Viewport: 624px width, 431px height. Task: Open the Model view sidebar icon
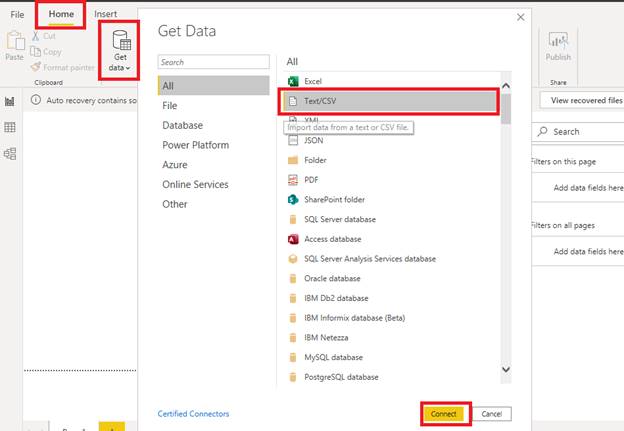click(x=10, y=153)
